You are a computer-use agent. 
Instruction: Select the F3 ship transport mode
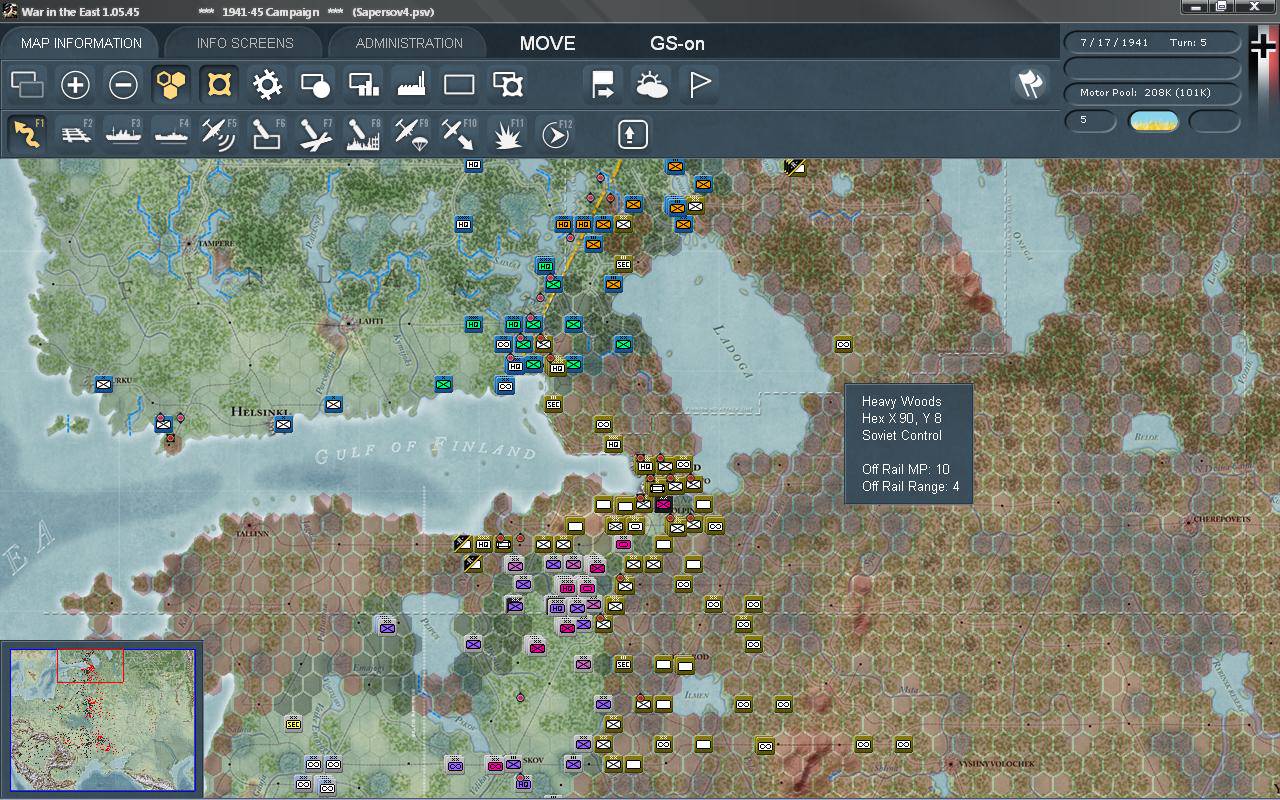tap(123, 133)
